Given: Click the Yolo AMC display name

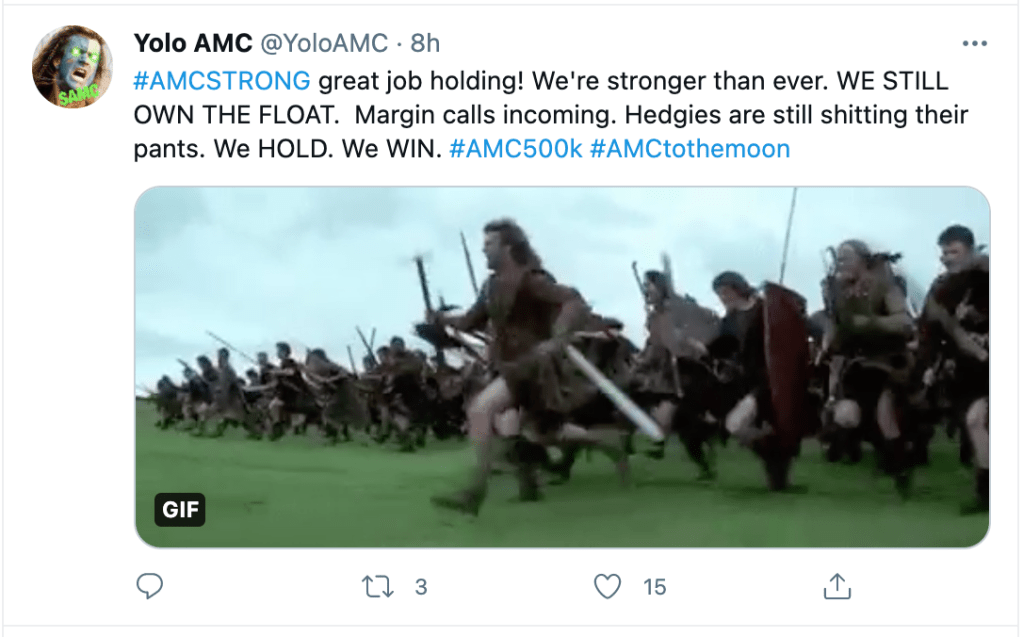Looking at the screenshot, I should point(193,44).
